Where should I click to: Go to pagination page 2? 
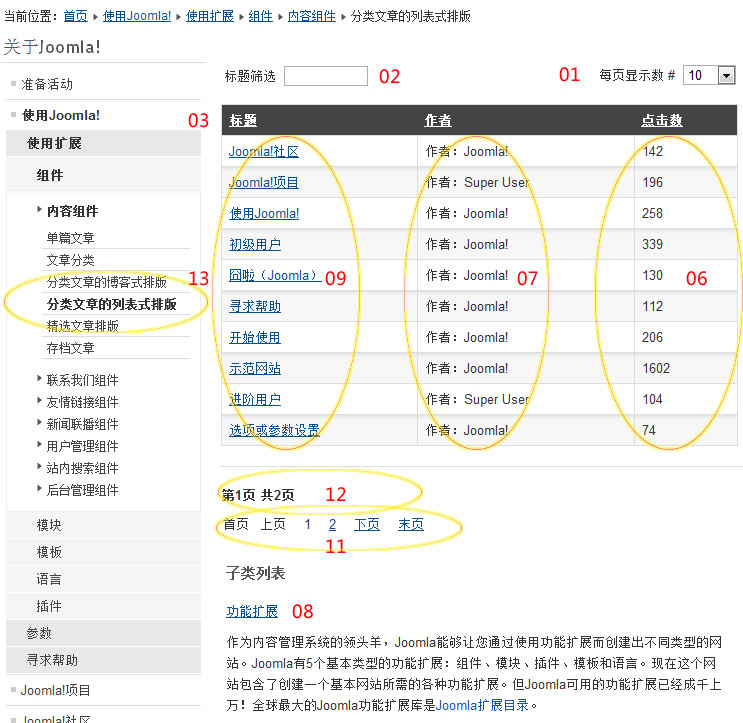pyautogui.click(x=332, y=524)
